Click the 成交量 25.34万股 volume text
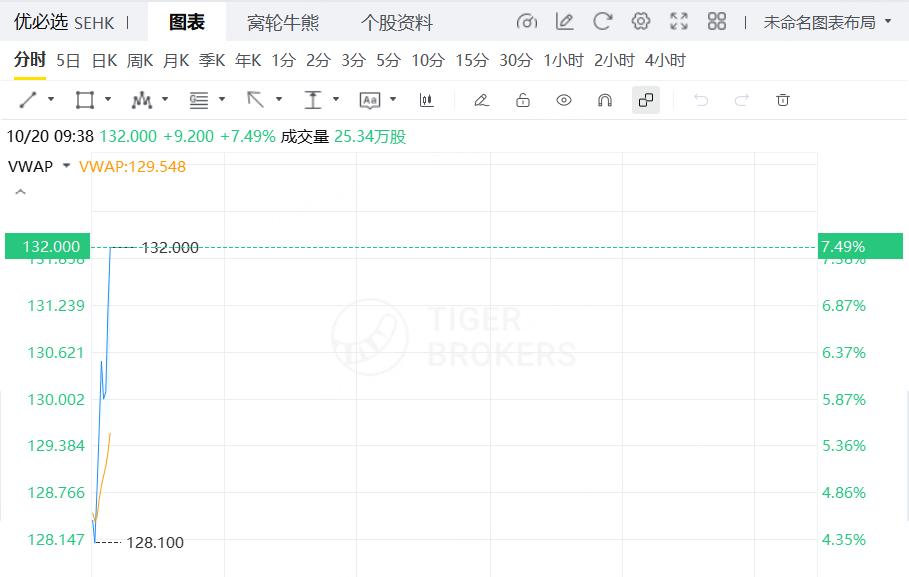This screenshot has width=909, height=577. [x=344, y=137]
